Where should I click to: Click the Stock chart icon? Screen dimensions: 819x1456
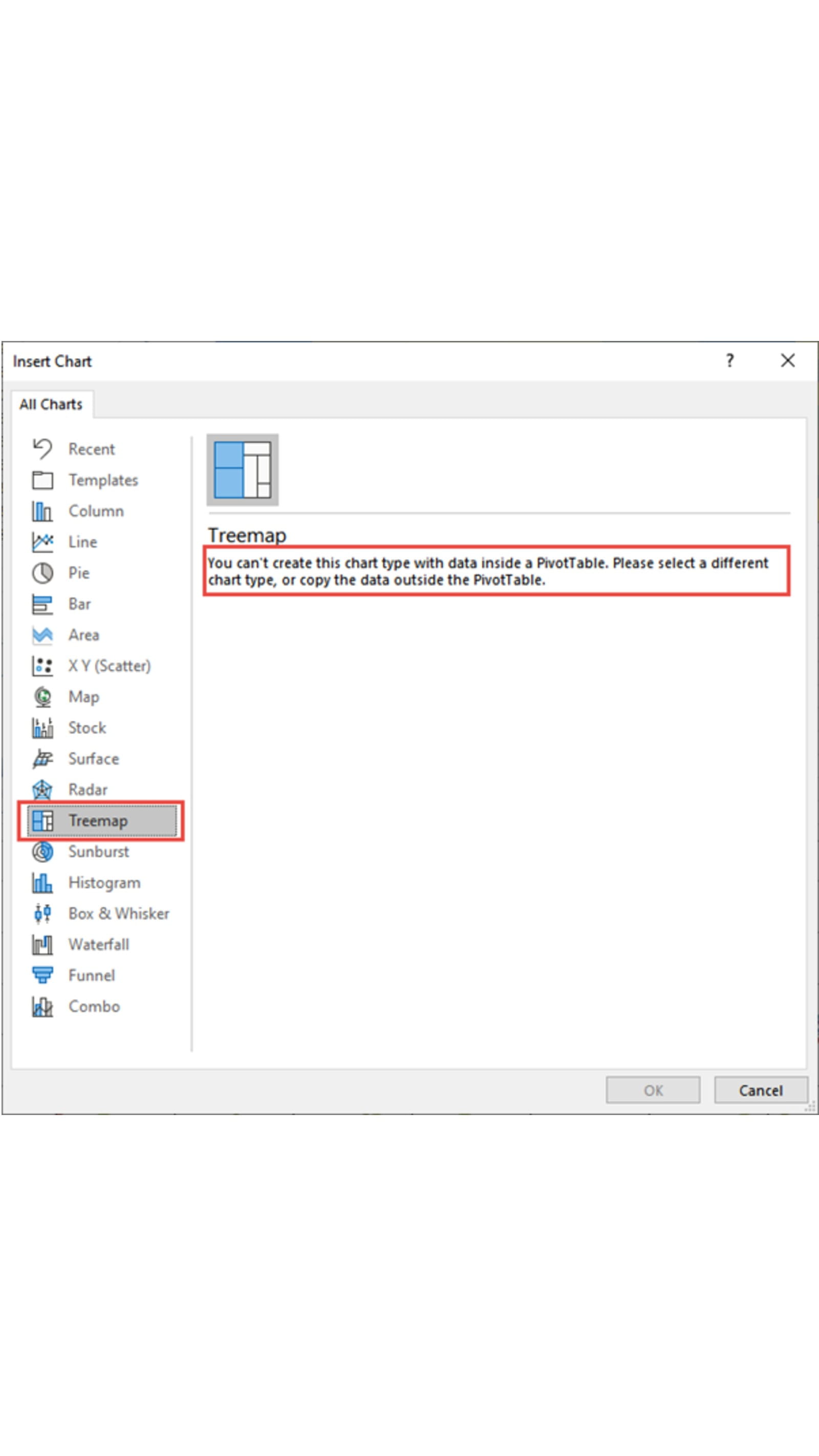click(42, 728)
